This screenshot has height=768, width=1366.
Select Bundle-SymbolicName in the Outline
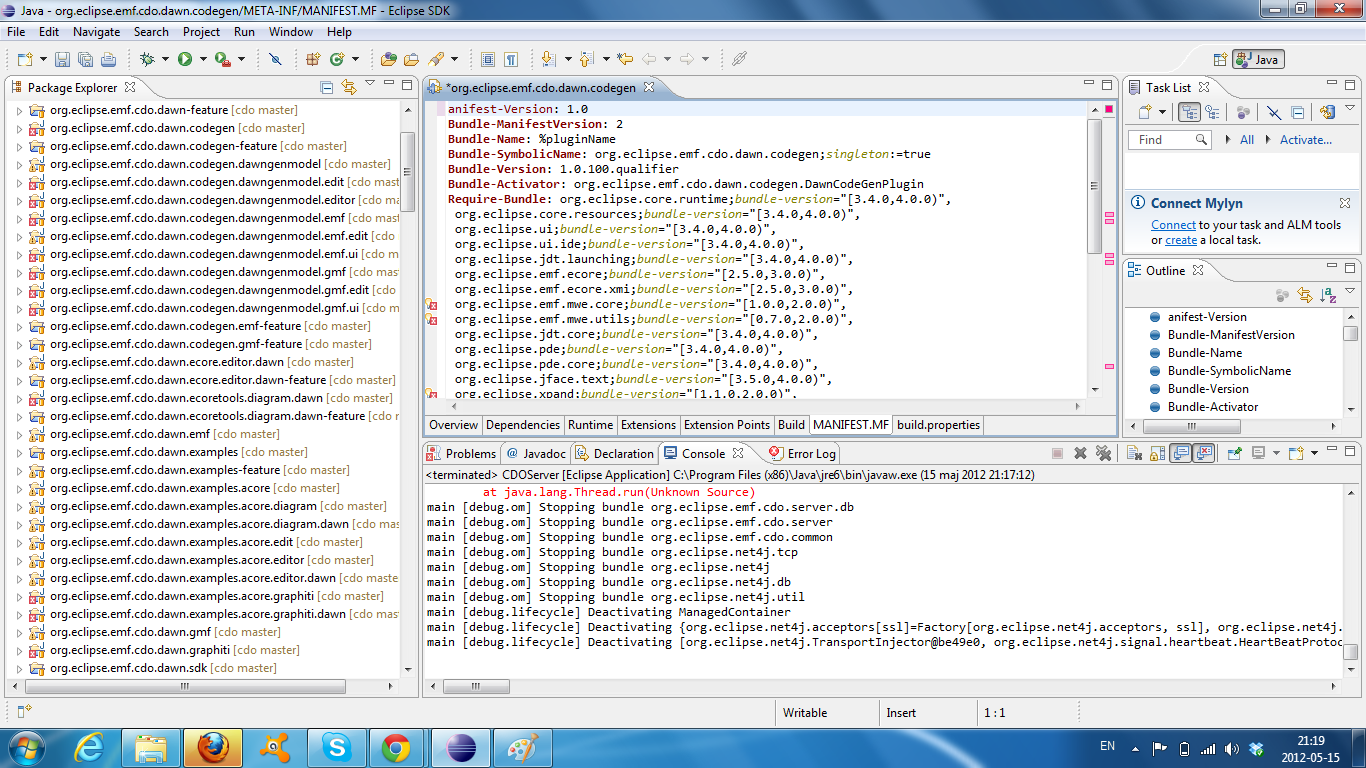[x=1229, y=371]
